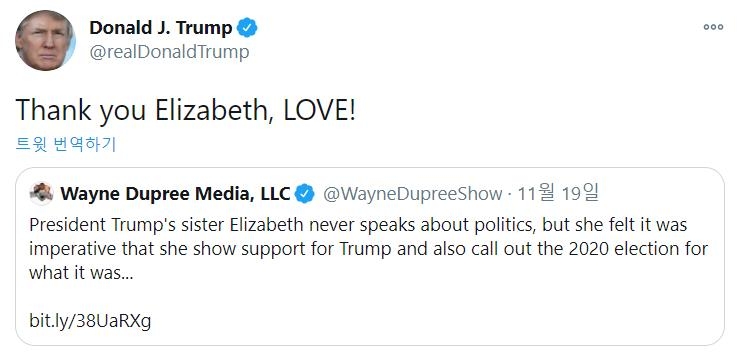Open the quoted tweet's body paragraph
The image size is (738, 361).
369,249
